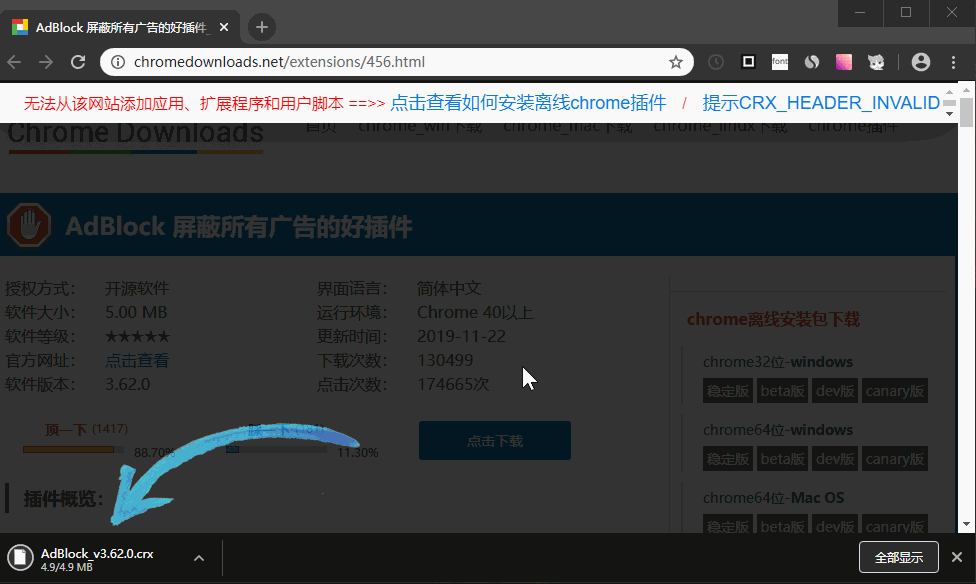Open the clock-shaped extension icon
Viewport: 976px width, 584px height.
[716, 62]
